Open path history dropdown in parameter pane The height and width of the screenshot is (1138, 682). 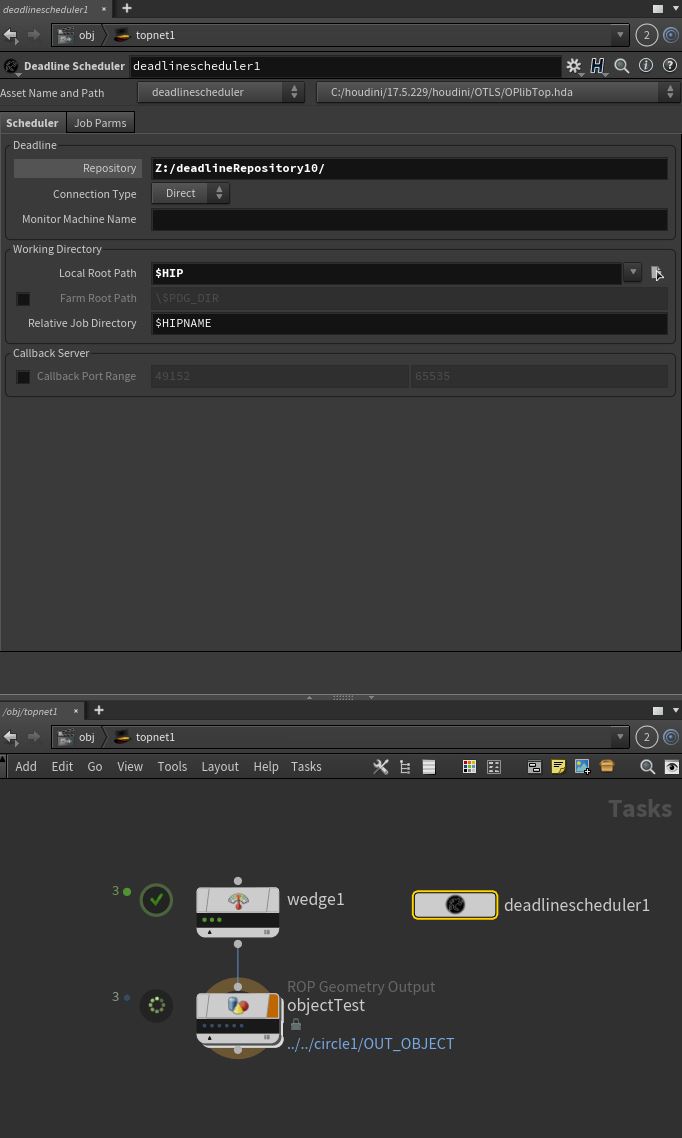[620, 34]
